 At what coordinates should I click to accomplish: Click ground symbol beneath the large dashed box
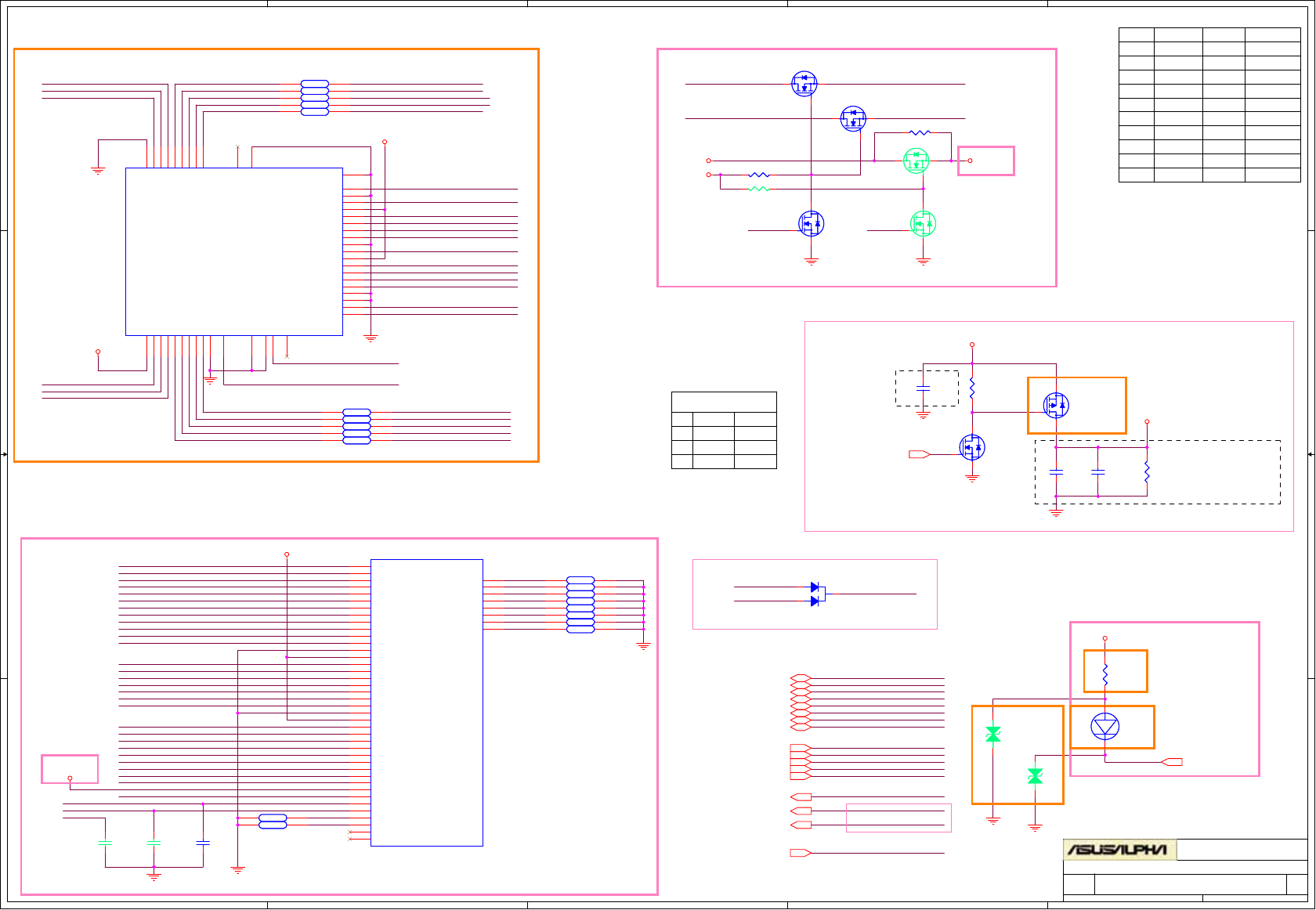coord(1056,513)
